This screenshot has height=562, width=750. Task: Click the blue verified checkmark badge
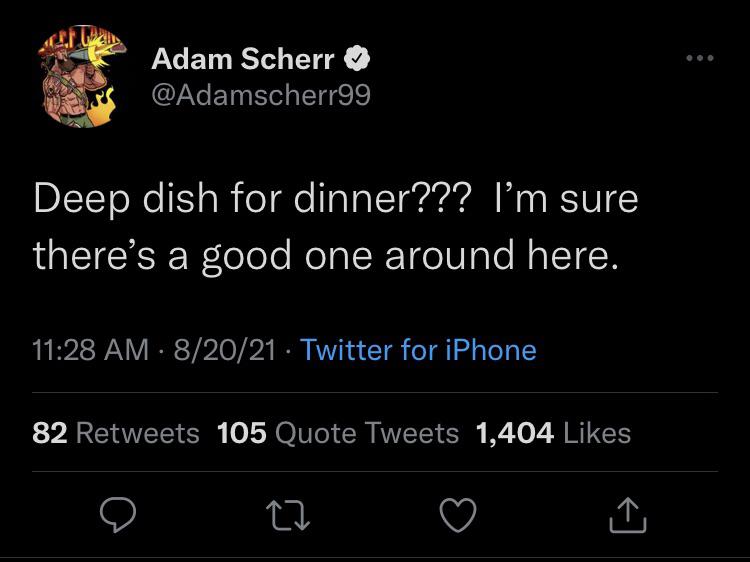click(359, 60)
